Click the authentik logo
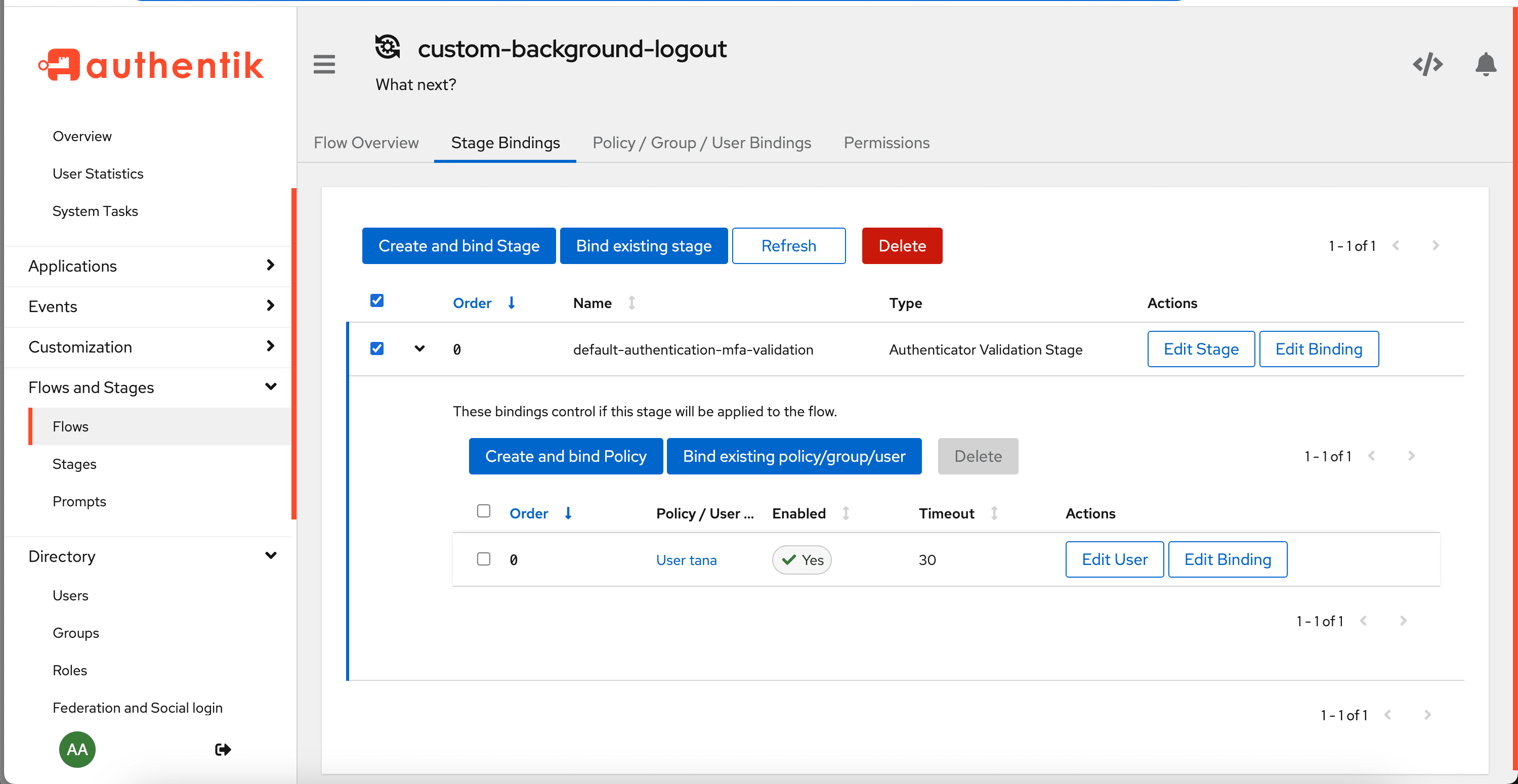The height and width of the screenshot is (784, 1518). pyautogui.click(x=151, y=65)
